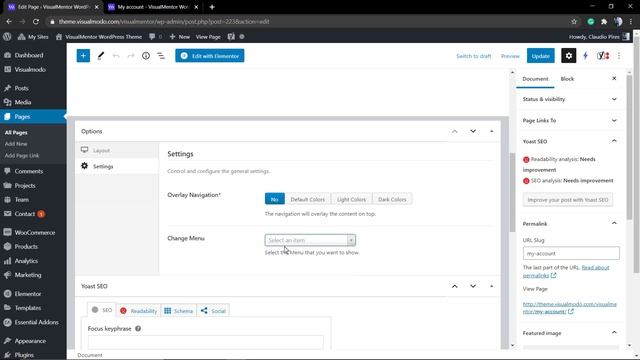Open the Yoast SEO toolbar icon
This screenshot has width=640, height=360.
(x=603, y=56)
